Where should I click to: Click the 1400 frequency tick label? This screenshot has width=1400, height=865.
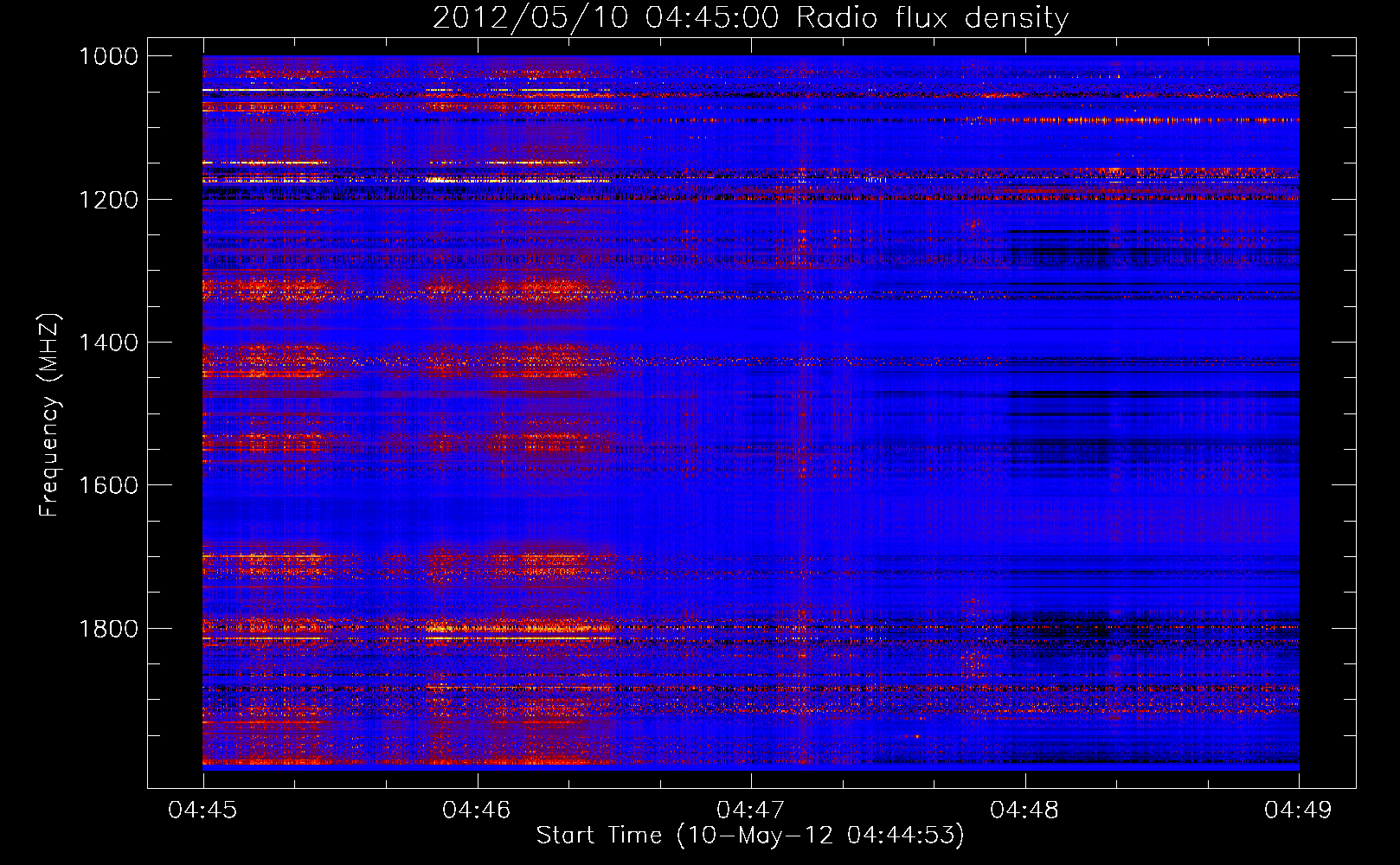(108, 343)
